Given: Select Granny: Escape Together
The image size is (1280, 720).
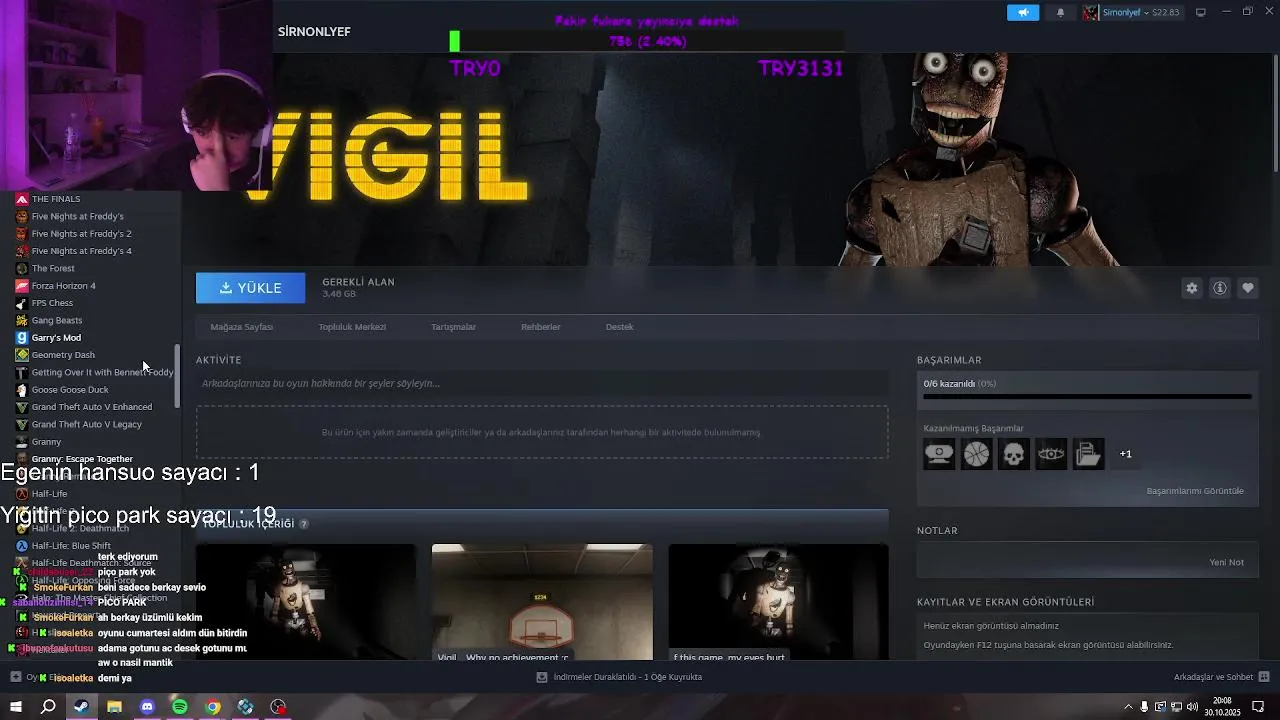Looking at the screenshot, I should point(82,459).
